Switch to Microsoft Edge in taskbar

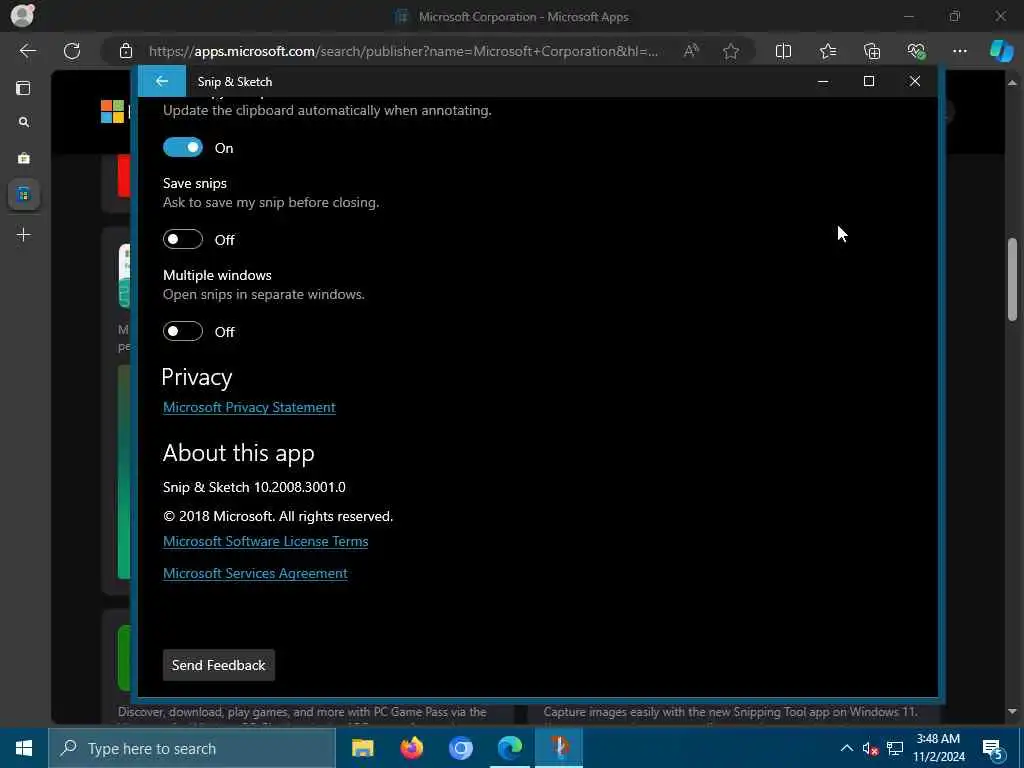pyautogui.click(x=509, y=748)
